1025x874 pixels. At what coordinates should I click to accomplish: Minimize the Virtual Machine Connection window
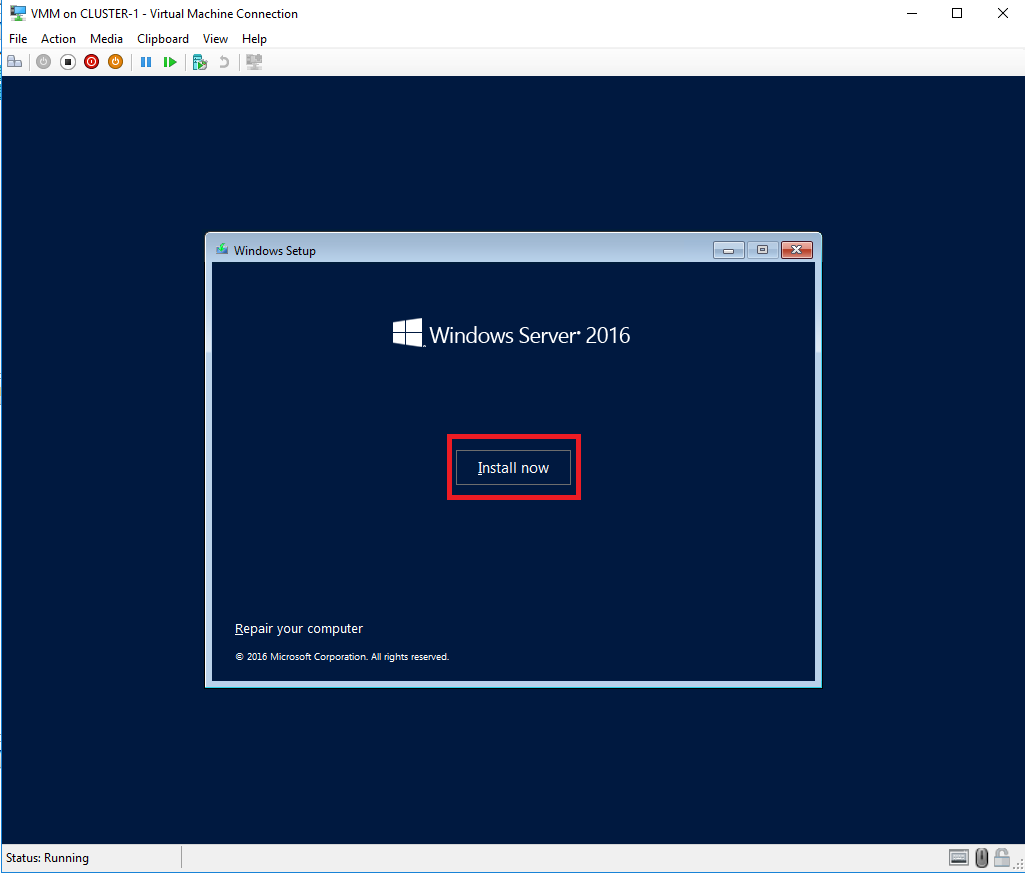[912, 13]
